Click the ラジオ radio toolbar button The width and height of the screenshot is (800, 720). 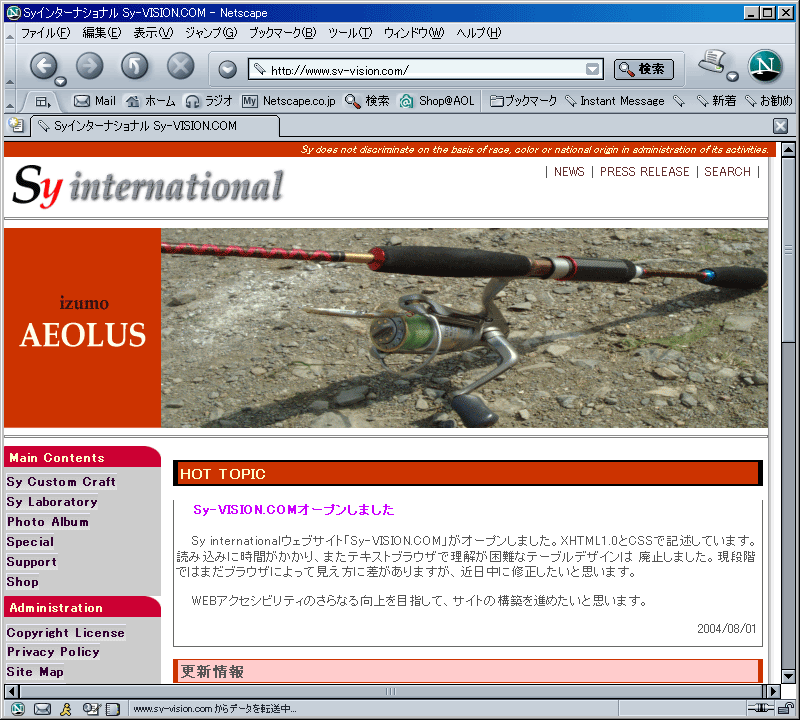coord(209,101)
